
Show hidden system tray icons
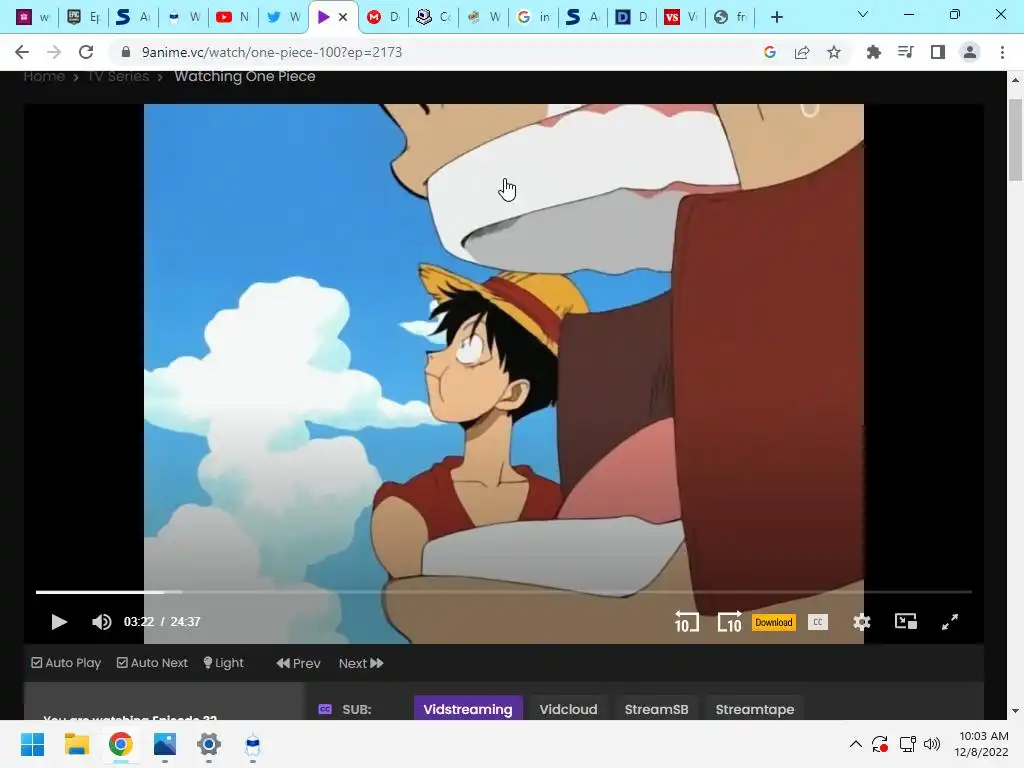click(856, 744)
